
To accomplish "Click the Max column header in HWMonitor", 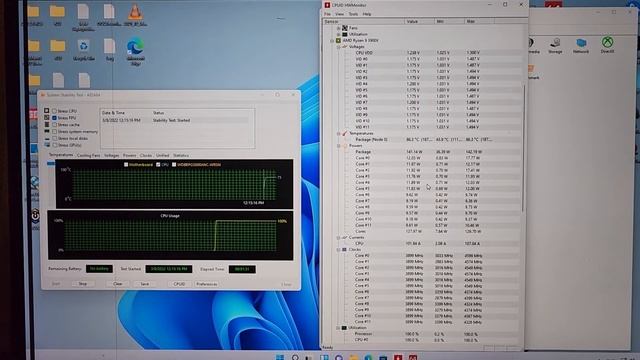I will point(479,21).
